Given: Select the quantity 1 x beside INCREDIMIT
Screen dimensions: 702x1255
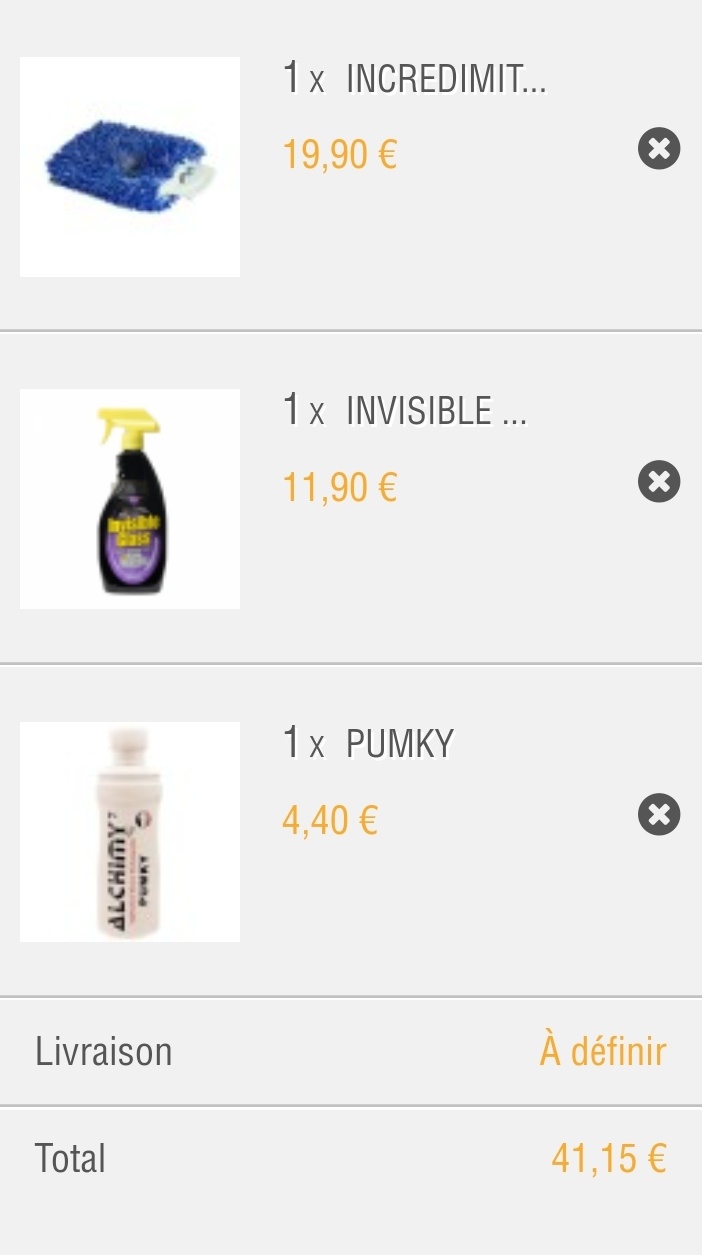Looking at the screenshot, I should tap(304, 78).
